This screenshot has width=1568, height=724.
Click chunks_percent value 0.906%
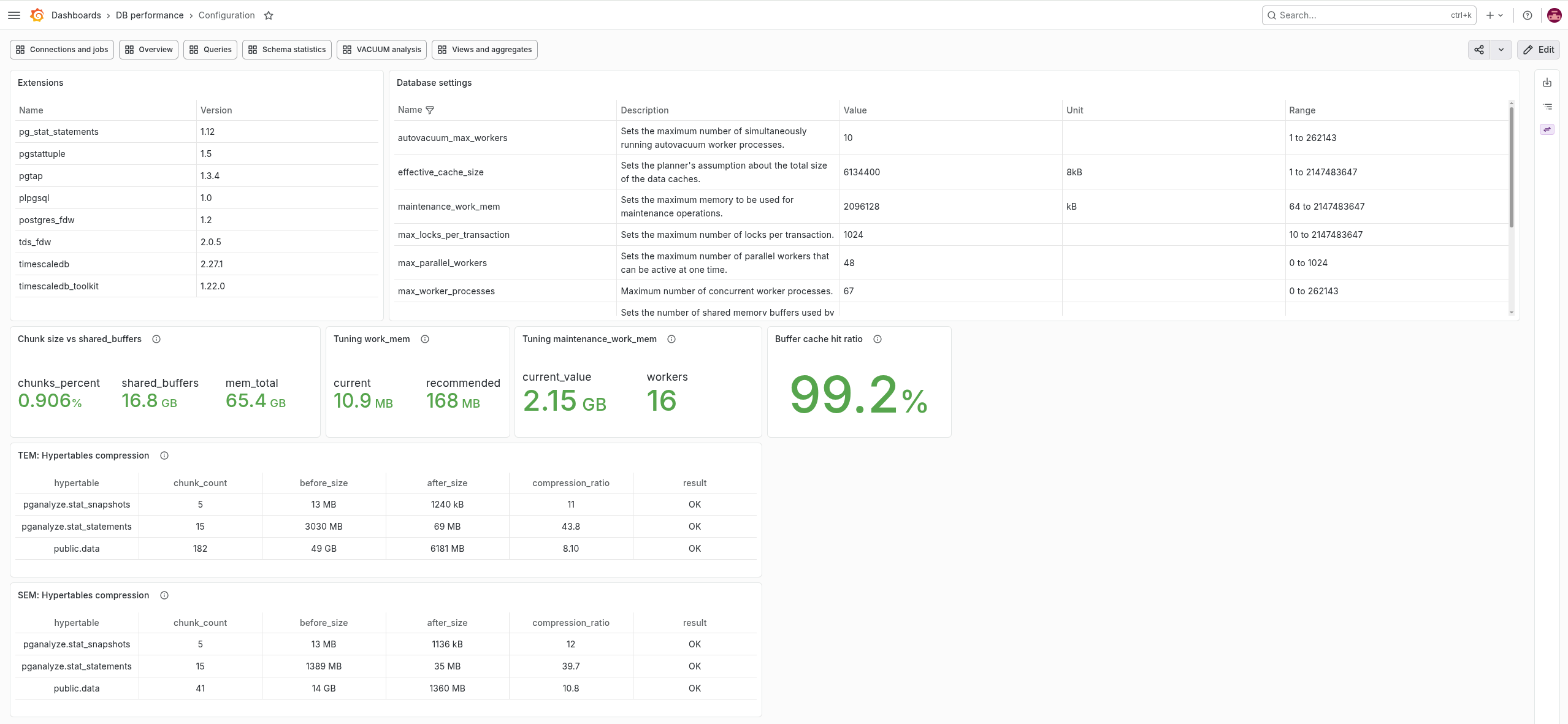pyautogui.click(x=50, y=401)
